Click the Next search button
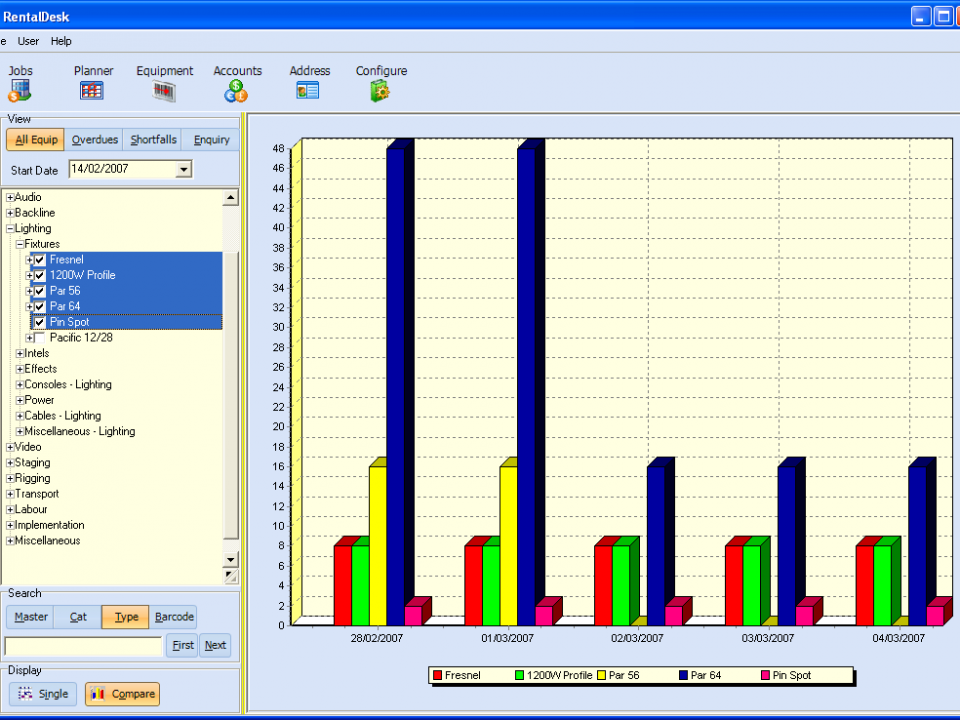 [215, 645]
